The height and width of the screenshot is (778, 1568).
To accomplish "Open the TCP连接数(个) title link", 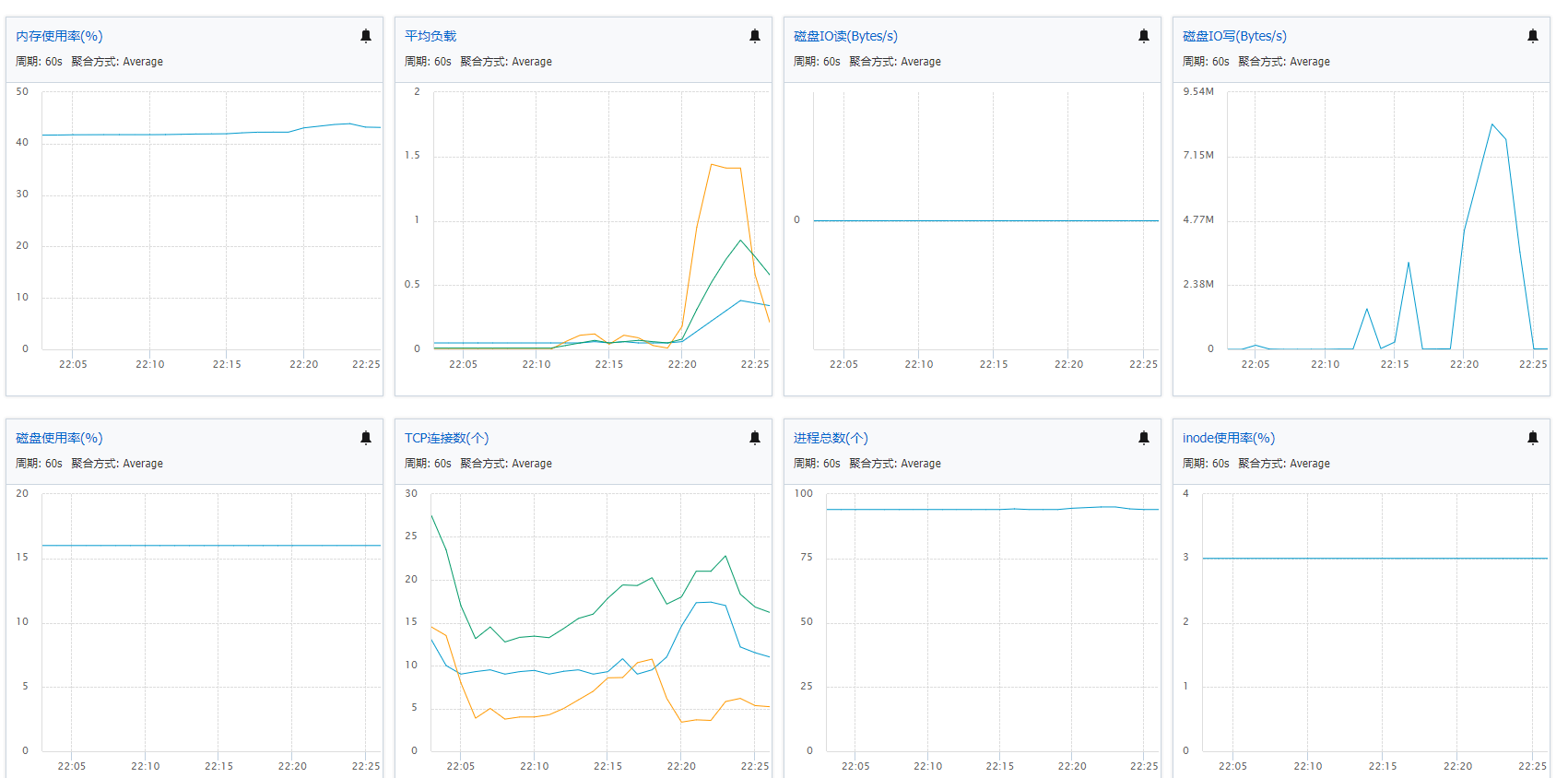I will pyautogui.click(x=446, y=438).
